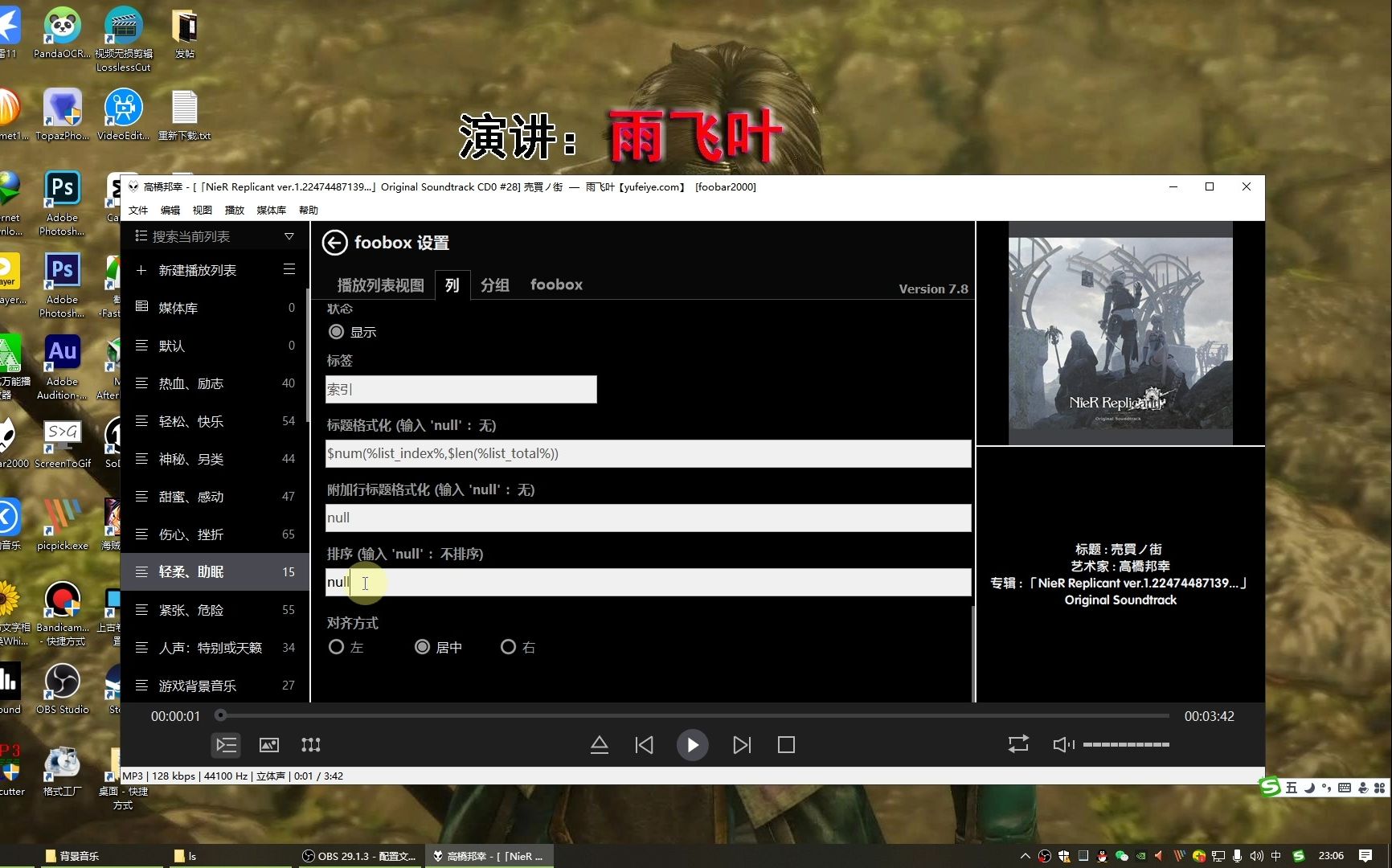
Task: Adjust the volume level bar
Action: coord(1126,745)
